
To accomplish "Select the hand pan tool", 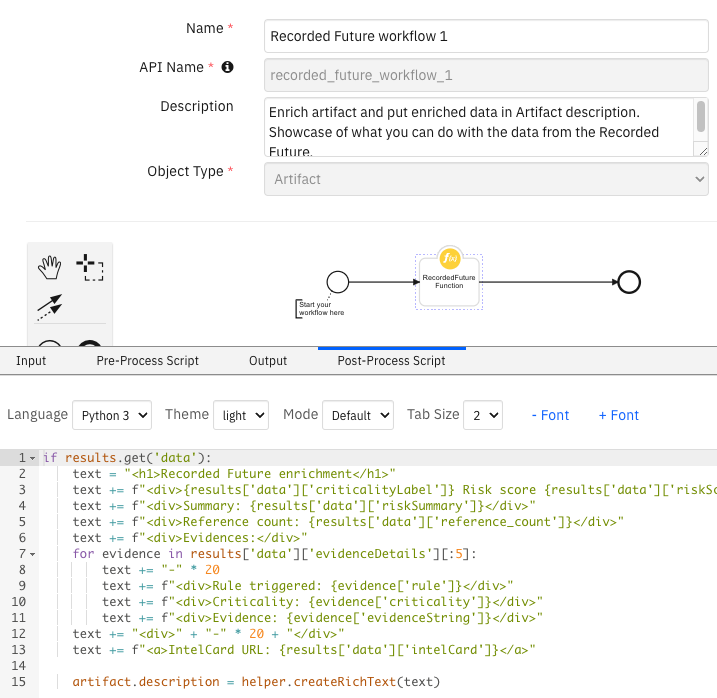I will (50, 267).
